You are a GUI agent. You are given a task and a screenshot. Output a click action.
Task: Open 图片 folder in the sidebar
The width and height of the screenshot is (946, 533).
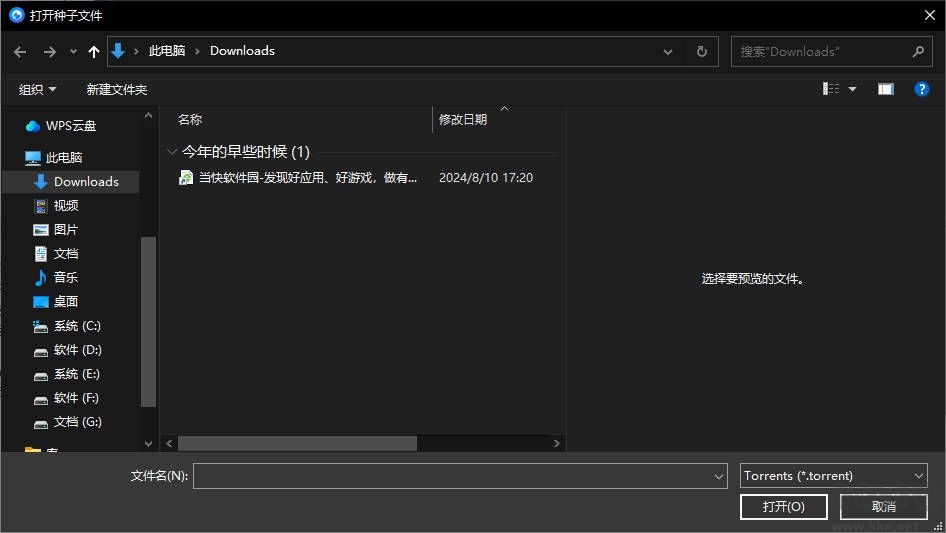tap(65, 230)
